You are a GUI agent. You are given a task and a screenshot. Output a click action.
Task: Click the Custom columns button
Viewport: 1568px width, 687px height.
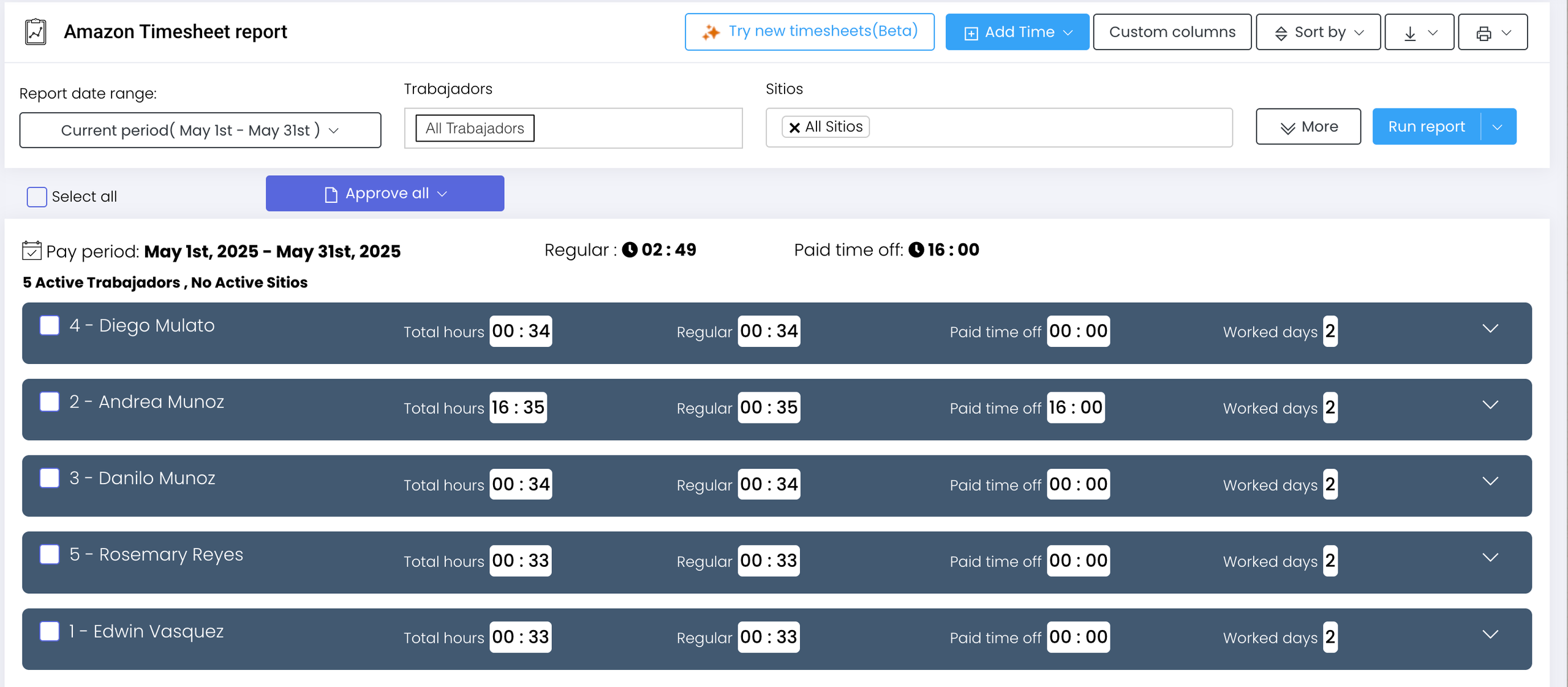click(1172, 32)
